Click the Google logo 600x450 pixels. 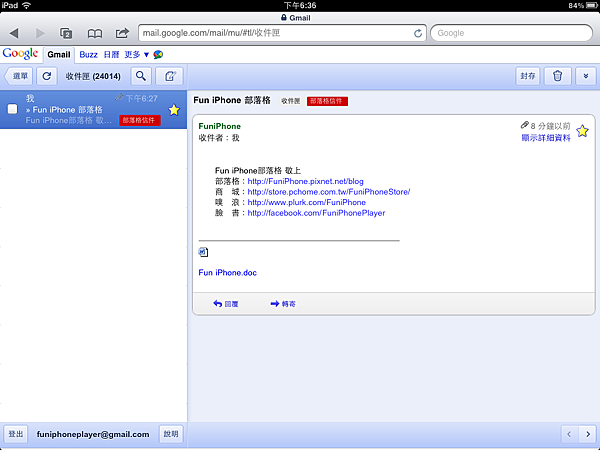(20, 54)
